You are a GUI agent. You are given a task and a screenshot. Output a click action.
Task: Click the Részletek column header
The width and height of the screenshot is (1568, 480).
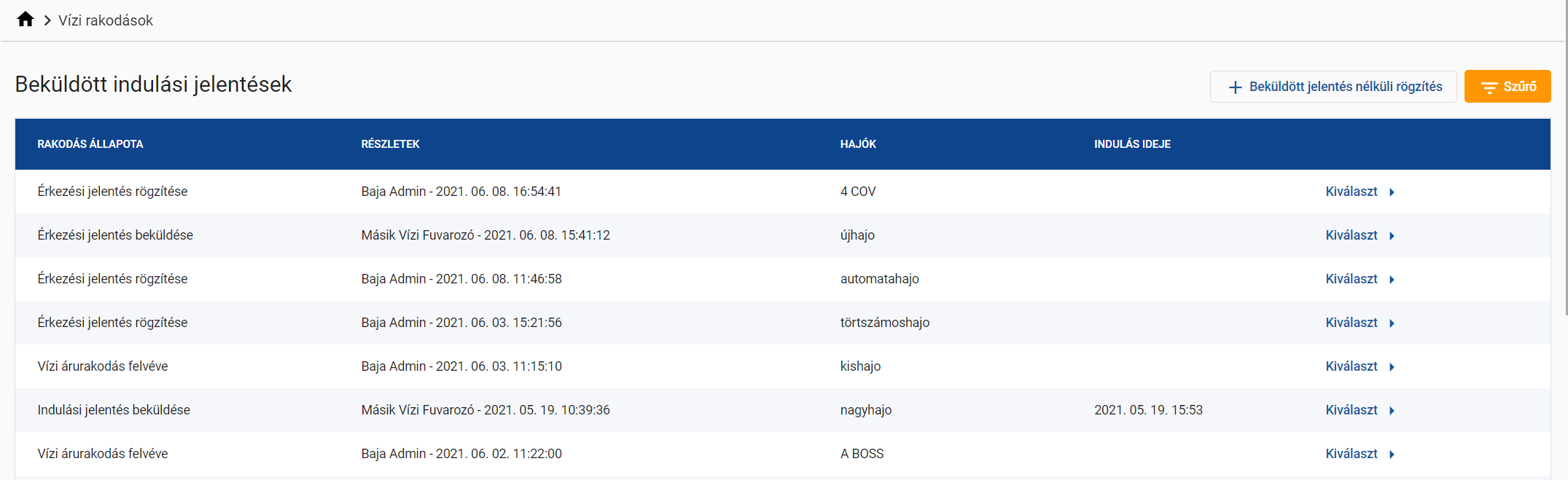pyautogui.click(x=390, y=144)
